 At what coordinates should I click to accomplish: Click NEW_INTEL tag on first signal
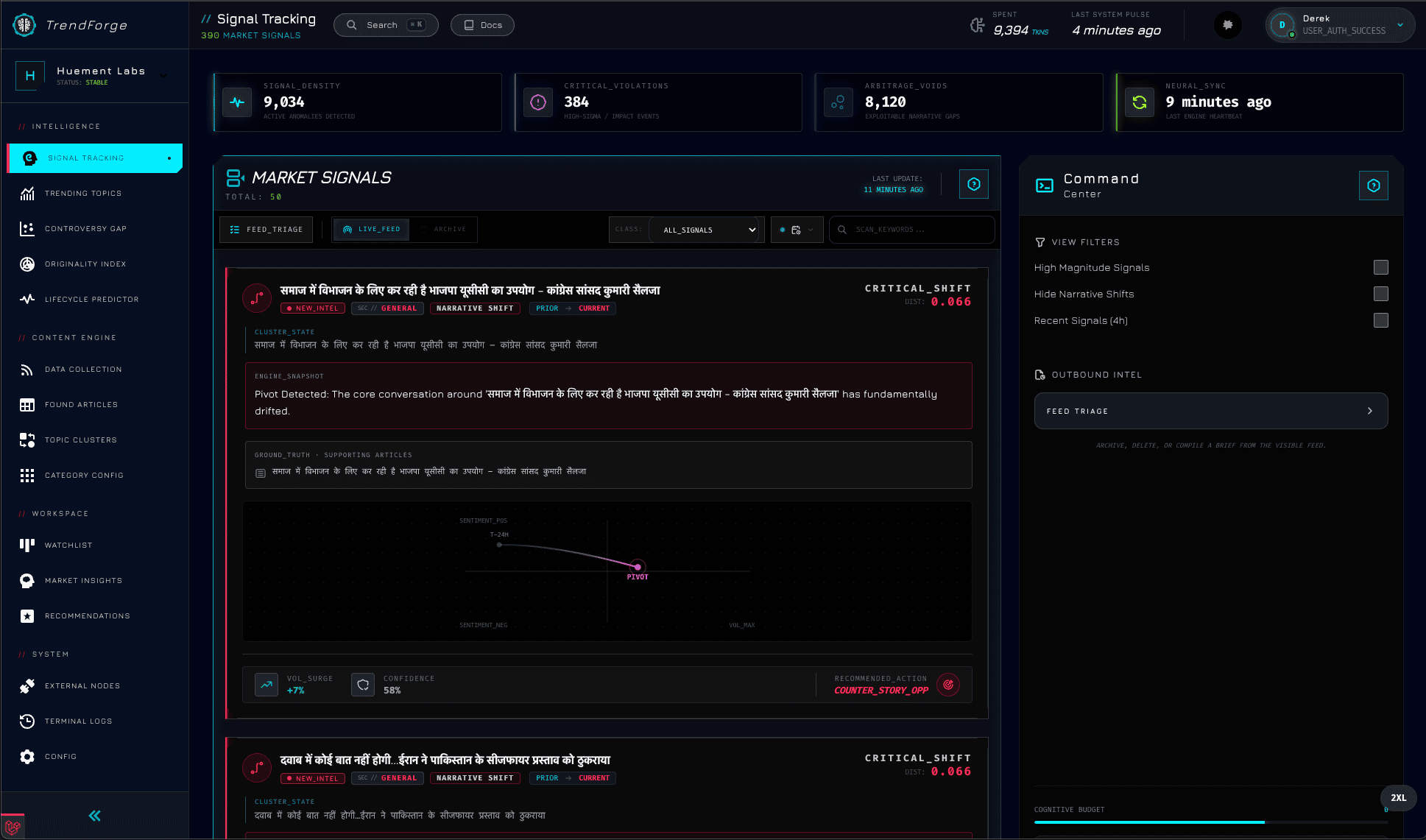(x=313, y=308)
